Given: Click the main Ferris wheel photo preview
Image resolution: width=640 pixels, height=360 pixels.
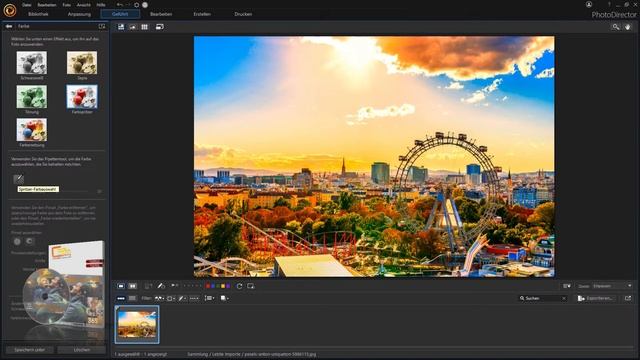Looking at the screenshot, I should (374, 157).
